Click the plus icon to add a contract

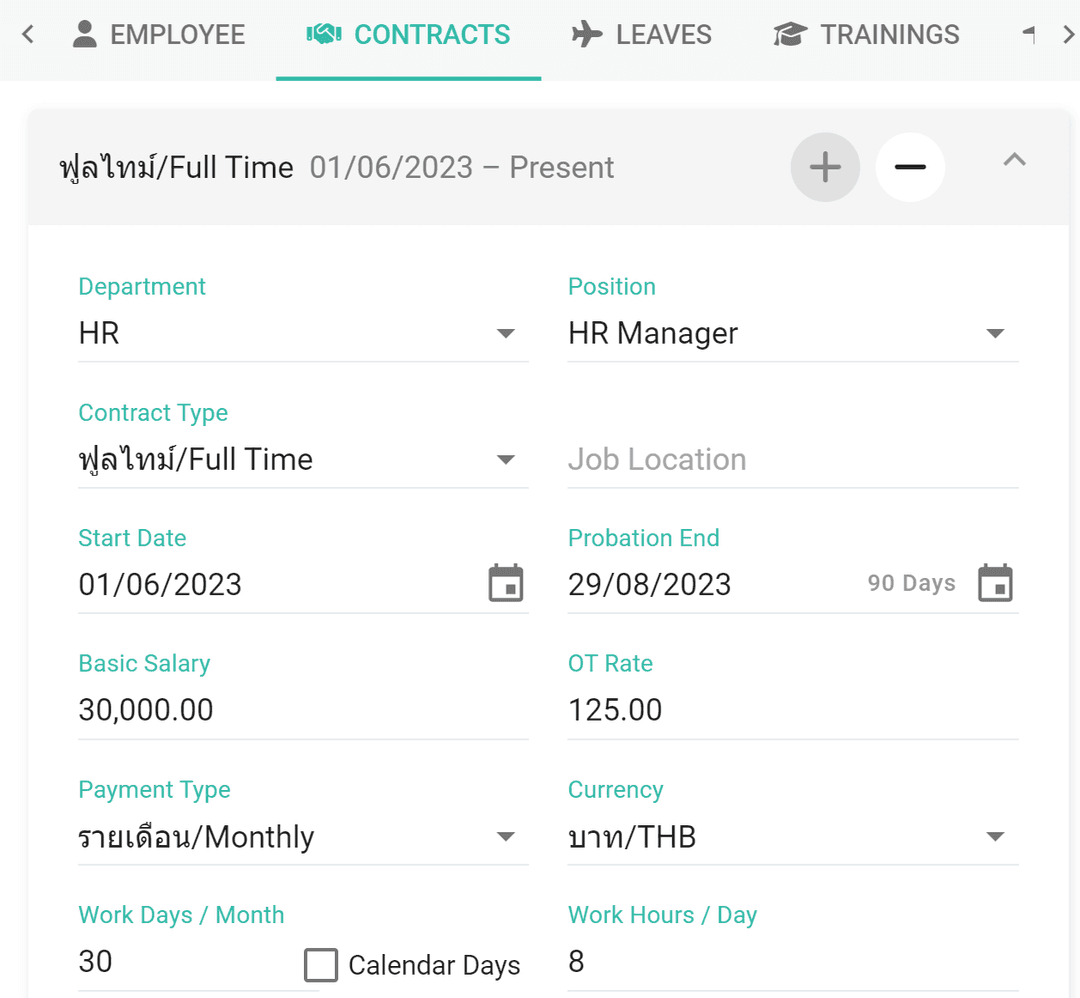[x=825, y=167]
